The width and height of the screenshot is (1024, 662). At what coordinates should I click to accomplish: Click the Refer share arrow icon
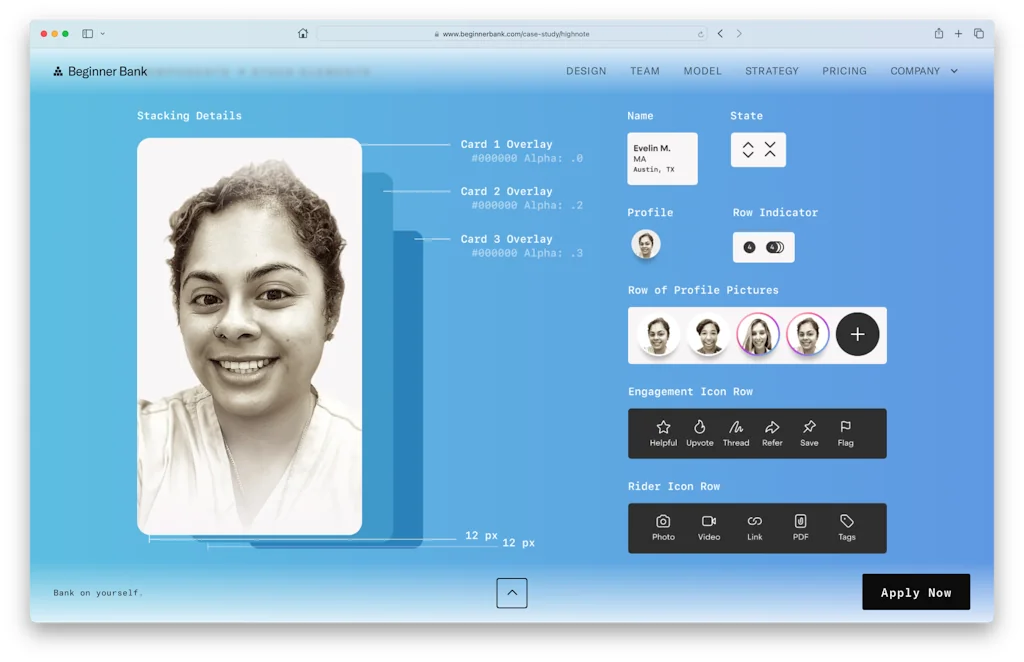pyautogui.click(x=772, y=428)
